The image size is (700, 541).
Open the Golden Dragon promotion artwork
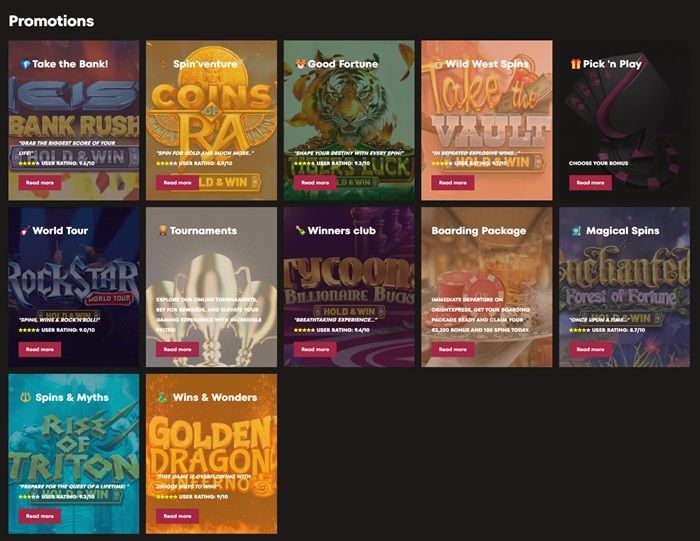(212, 454)
